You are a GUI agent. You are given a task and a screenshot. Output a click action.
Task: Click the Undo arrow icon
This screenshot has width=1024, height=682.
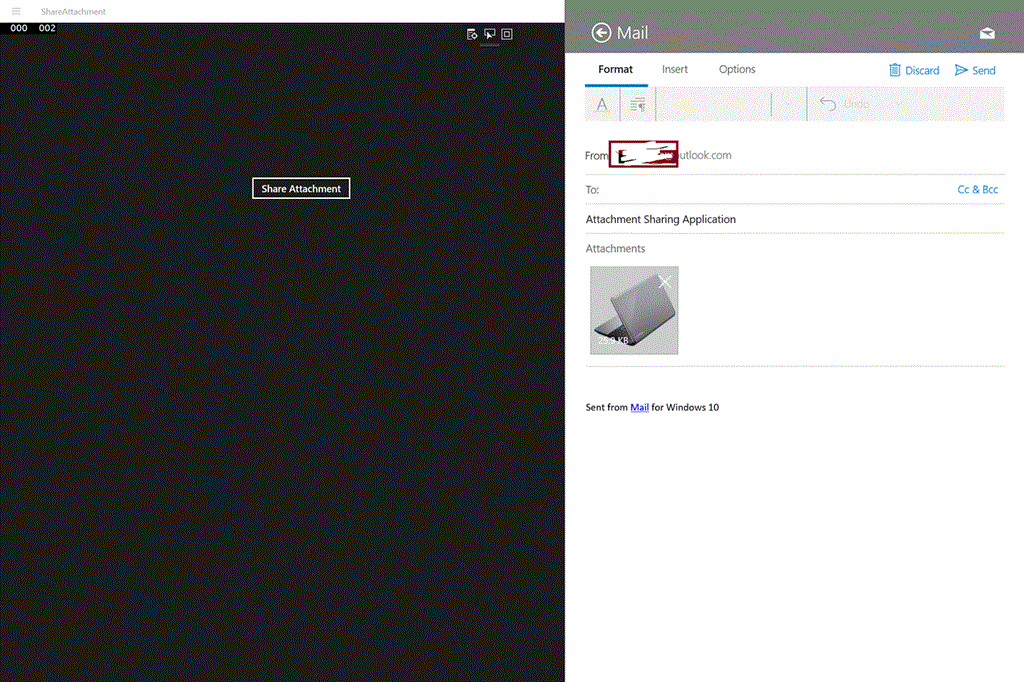tap(827, 104)
